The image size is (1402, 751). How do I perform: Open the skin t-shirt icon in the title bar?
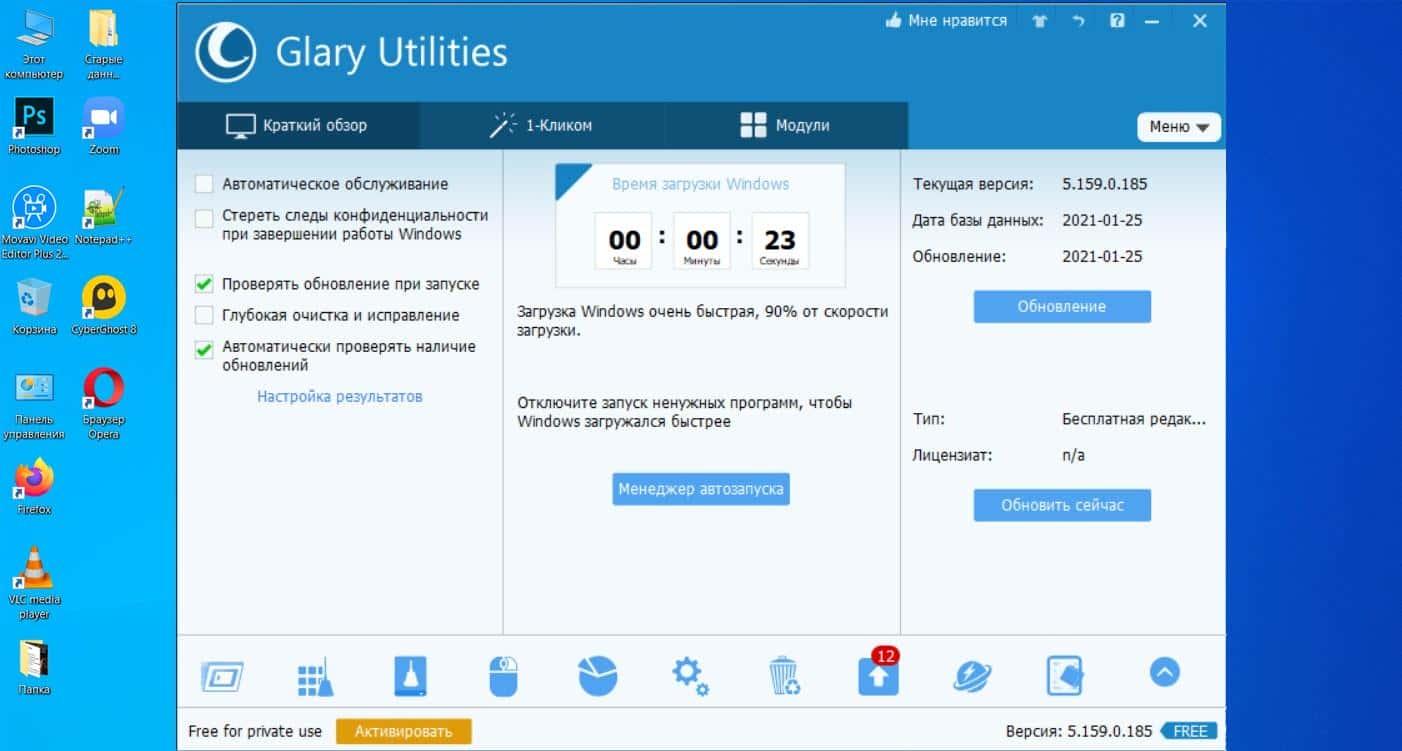1040,21
